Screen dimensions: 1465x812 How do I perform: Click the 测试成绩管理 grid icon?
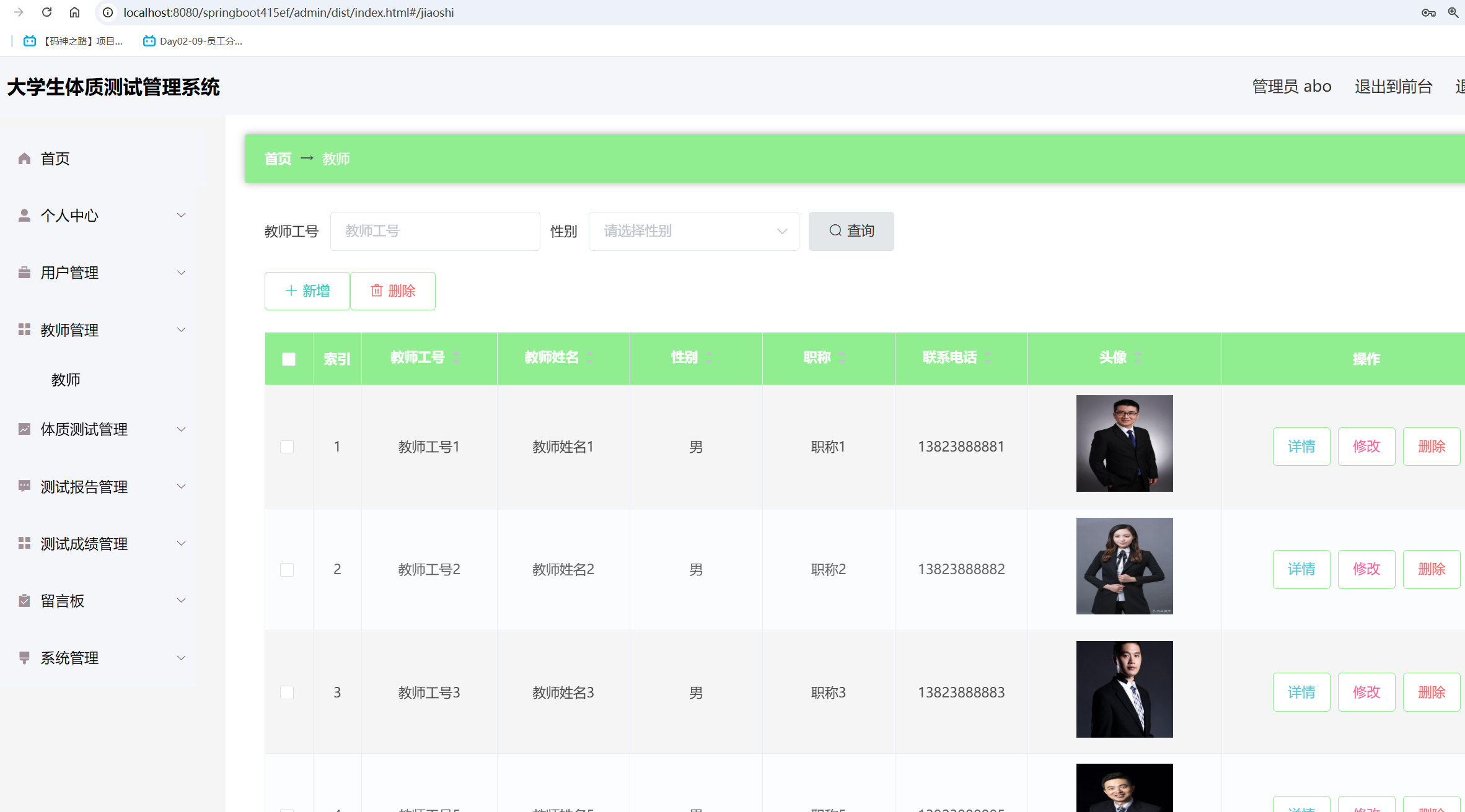[24, 543]
